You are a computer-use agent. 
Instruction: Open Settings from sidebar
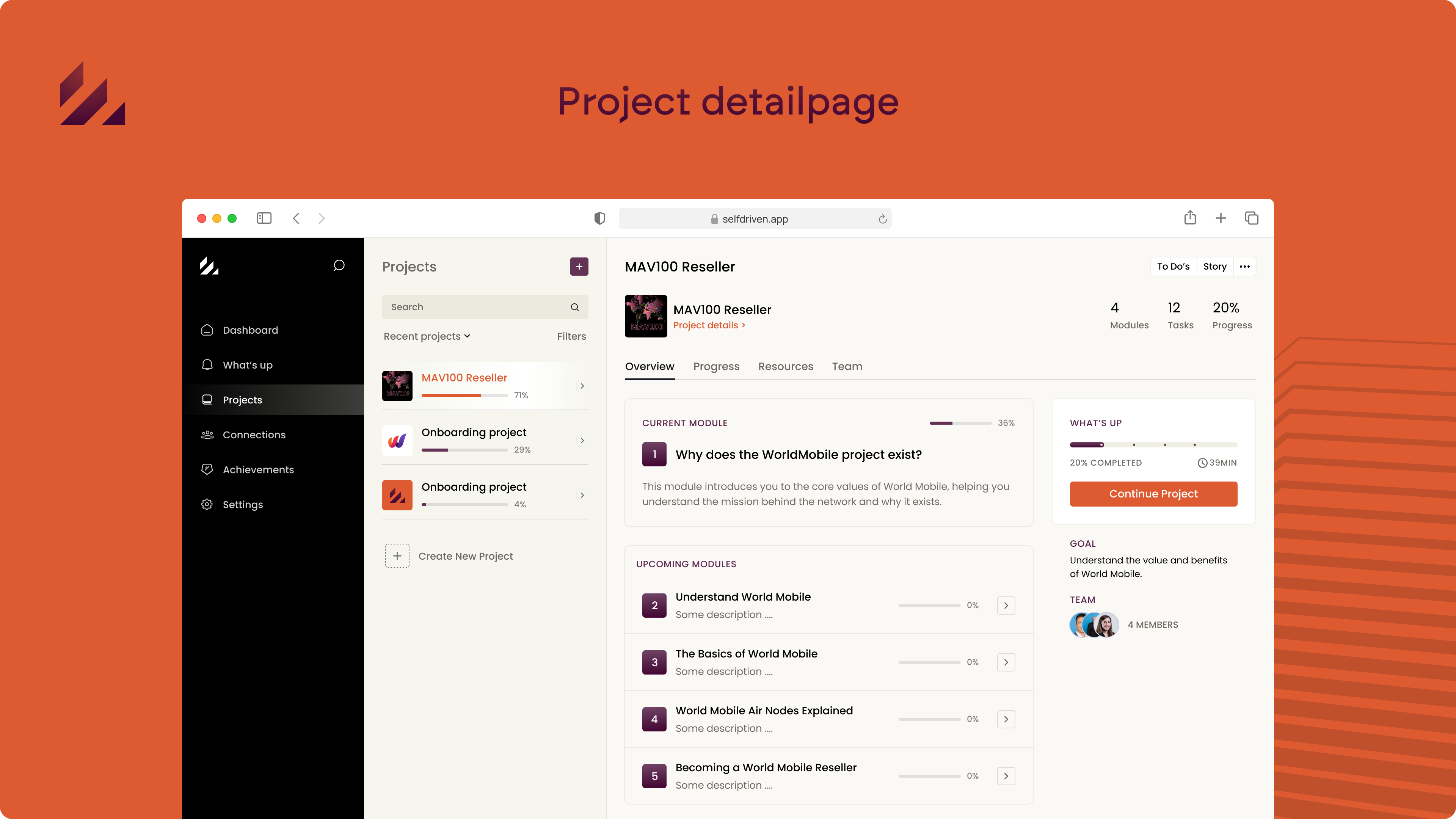click(232, 504)
